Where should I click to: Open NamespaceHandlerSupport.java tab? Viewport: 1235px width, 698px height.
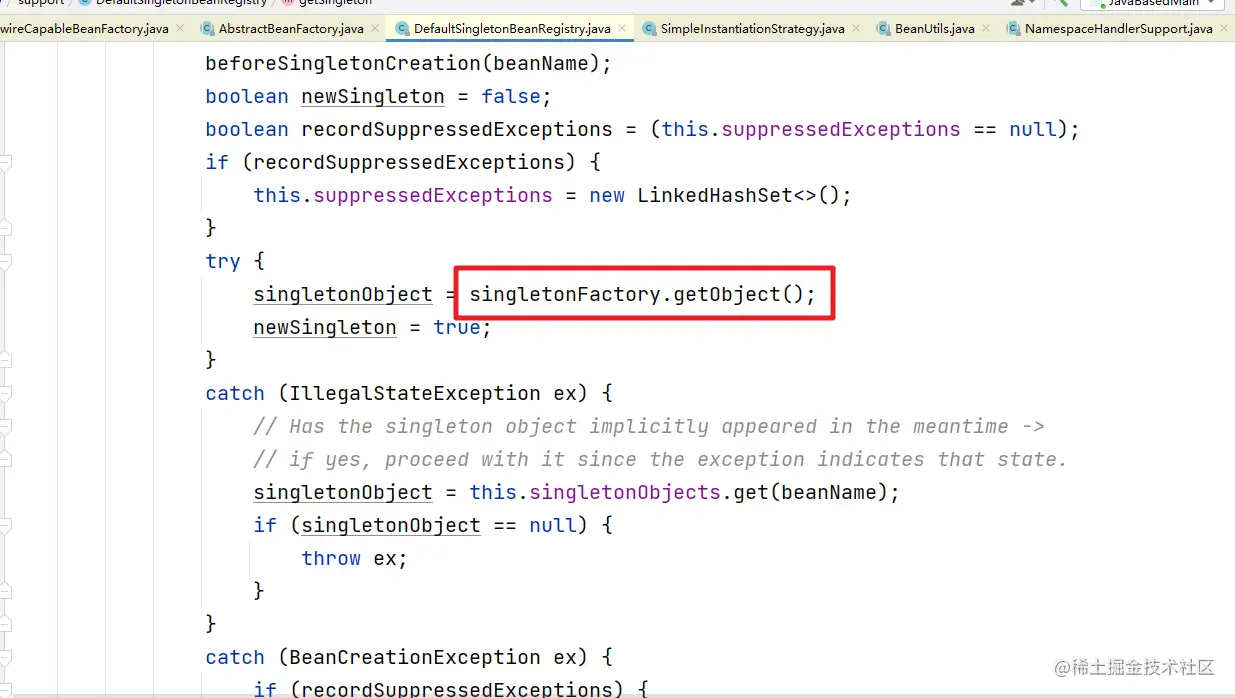pos(1118,29)
